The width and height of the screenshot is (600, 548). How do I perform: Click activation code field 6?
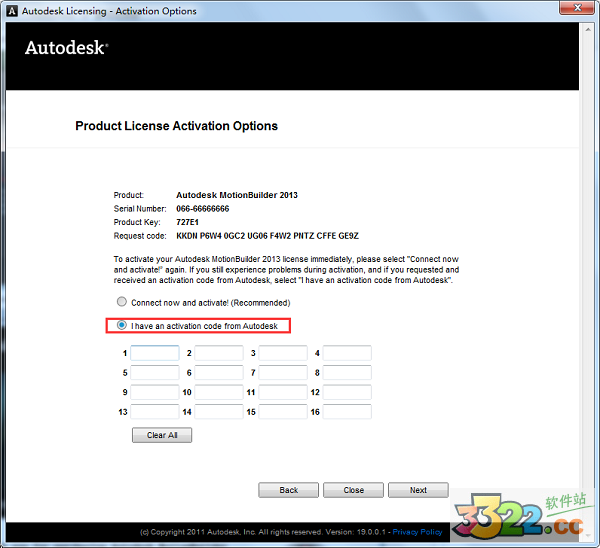click(x=219, y=372)
